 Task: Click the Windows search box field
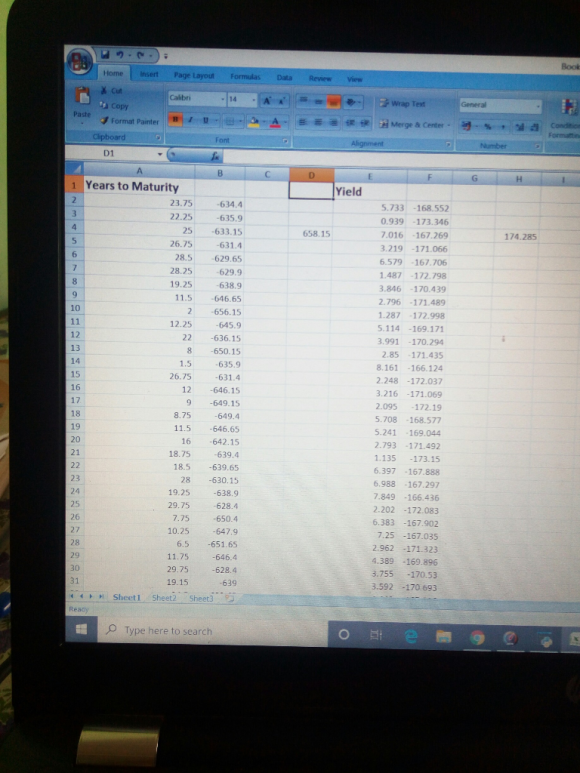point(213,631)
